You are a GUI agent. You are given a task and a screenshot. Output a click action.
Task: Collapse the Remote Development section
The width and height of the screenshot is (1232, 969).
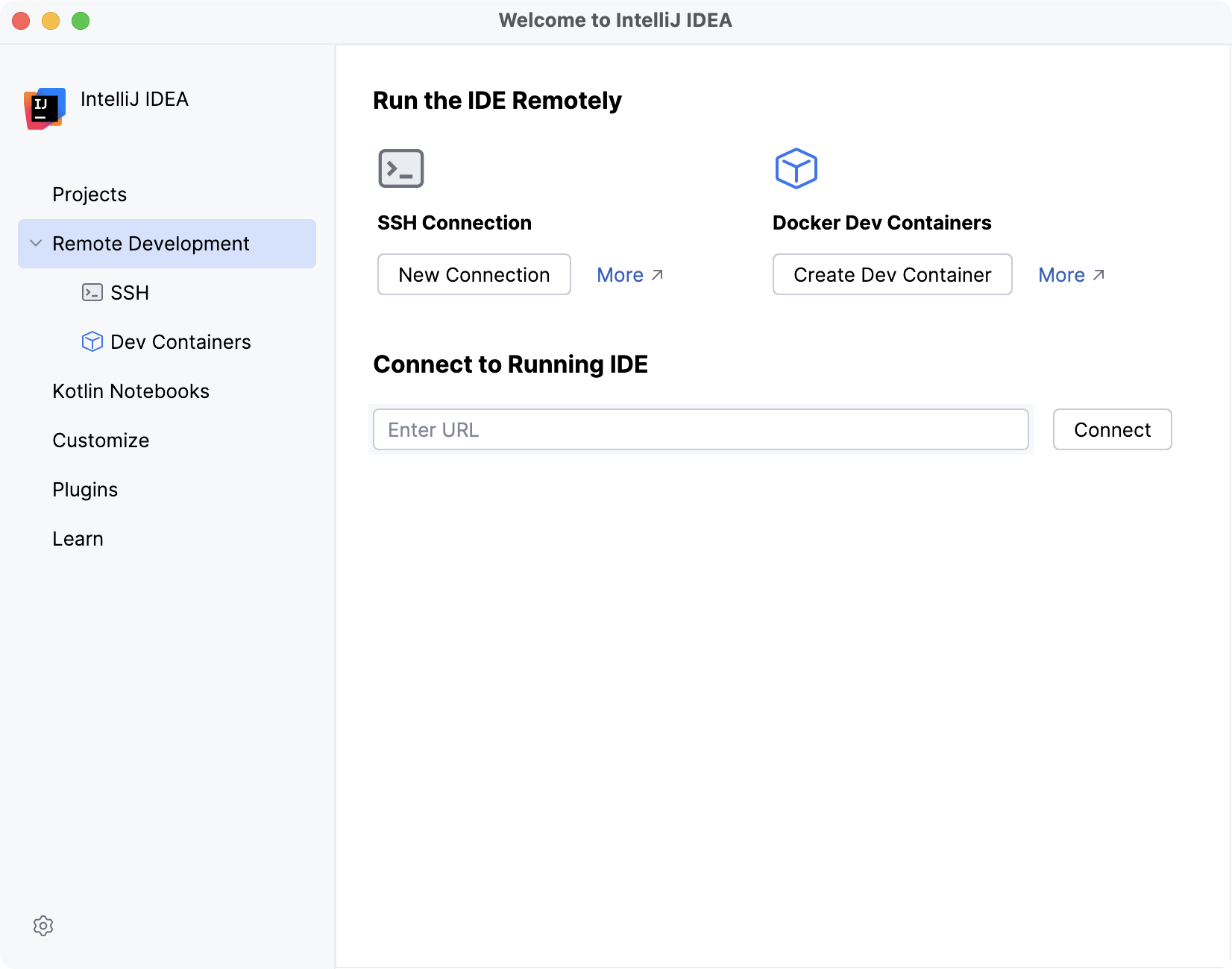pos(34,244)
